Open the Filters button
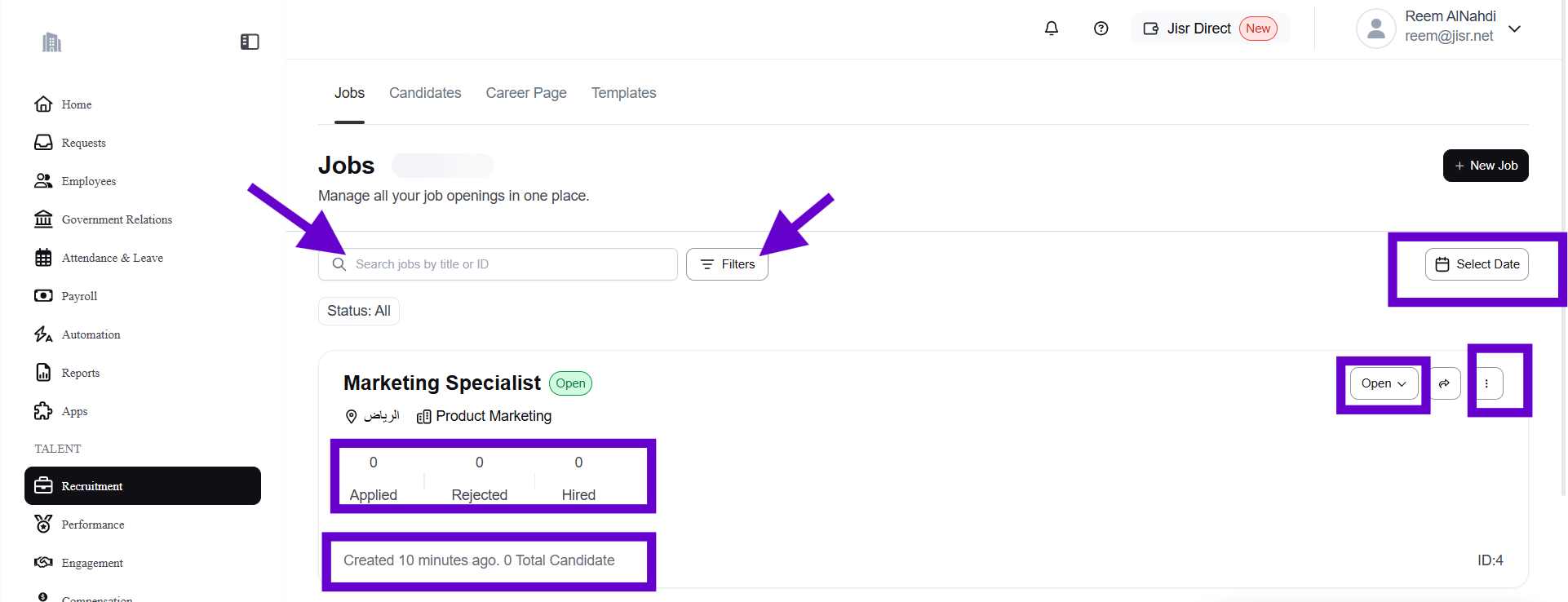This screenshot has height=602, width=1568. tap(727, 264)
